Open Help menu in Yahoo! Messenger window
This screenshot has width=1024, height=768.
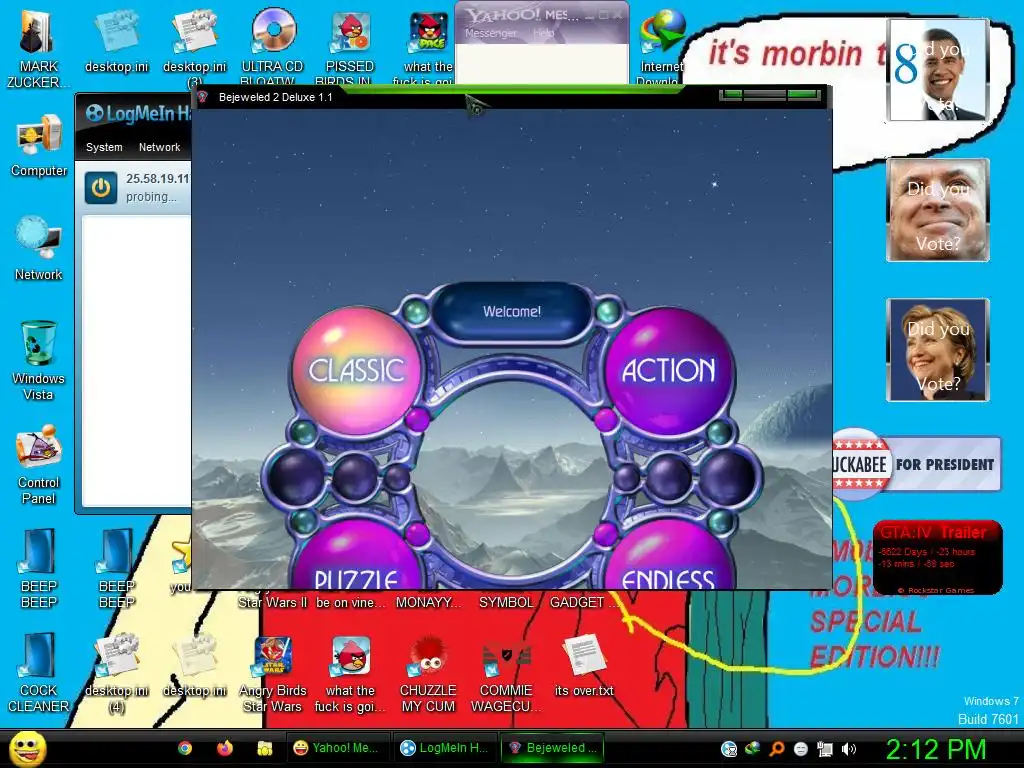pyautogui.click(x=543, y=33)
